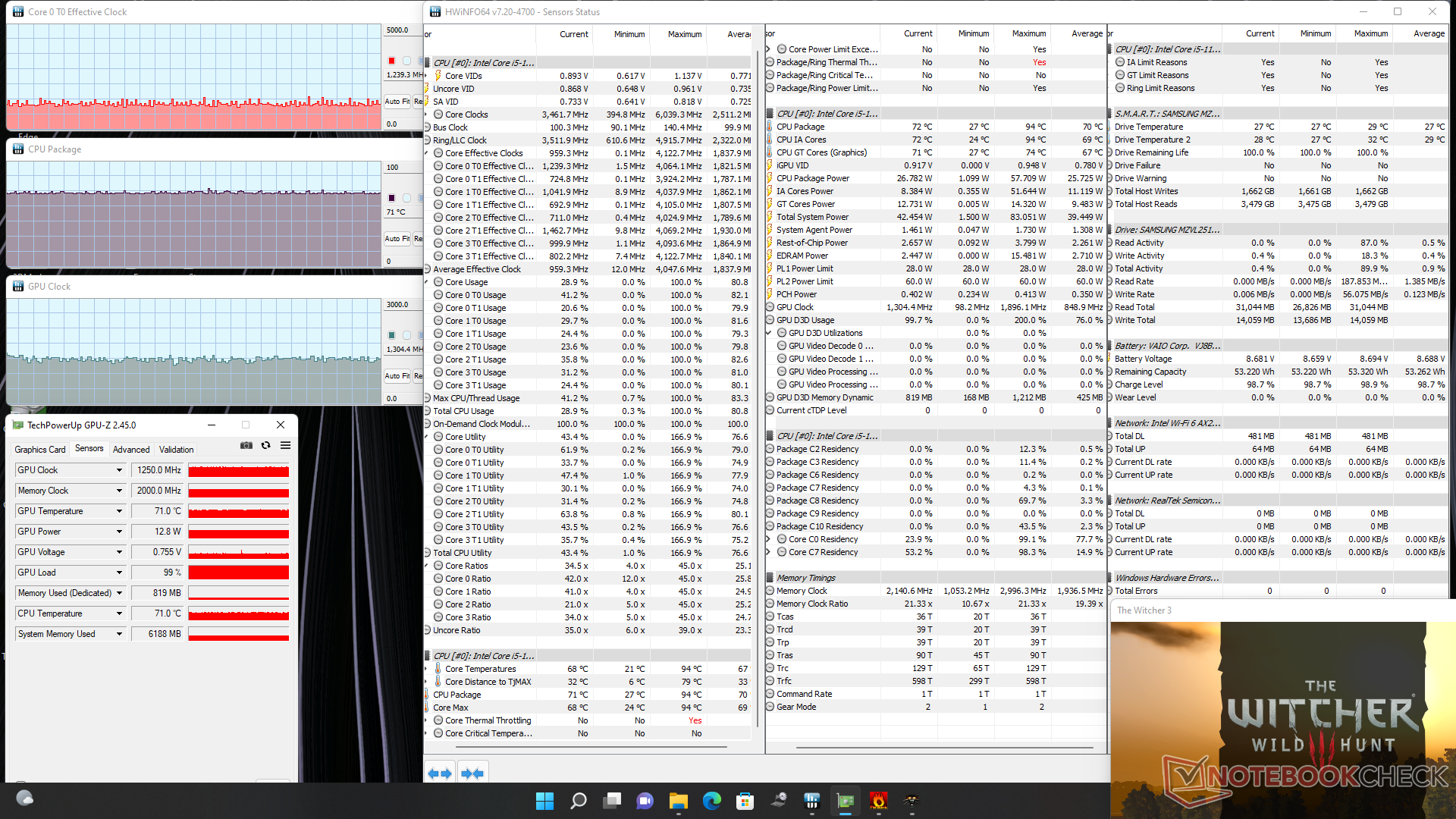
Task: Click red color swatch in Core 0 graph
Action: (x=392, y=61)
